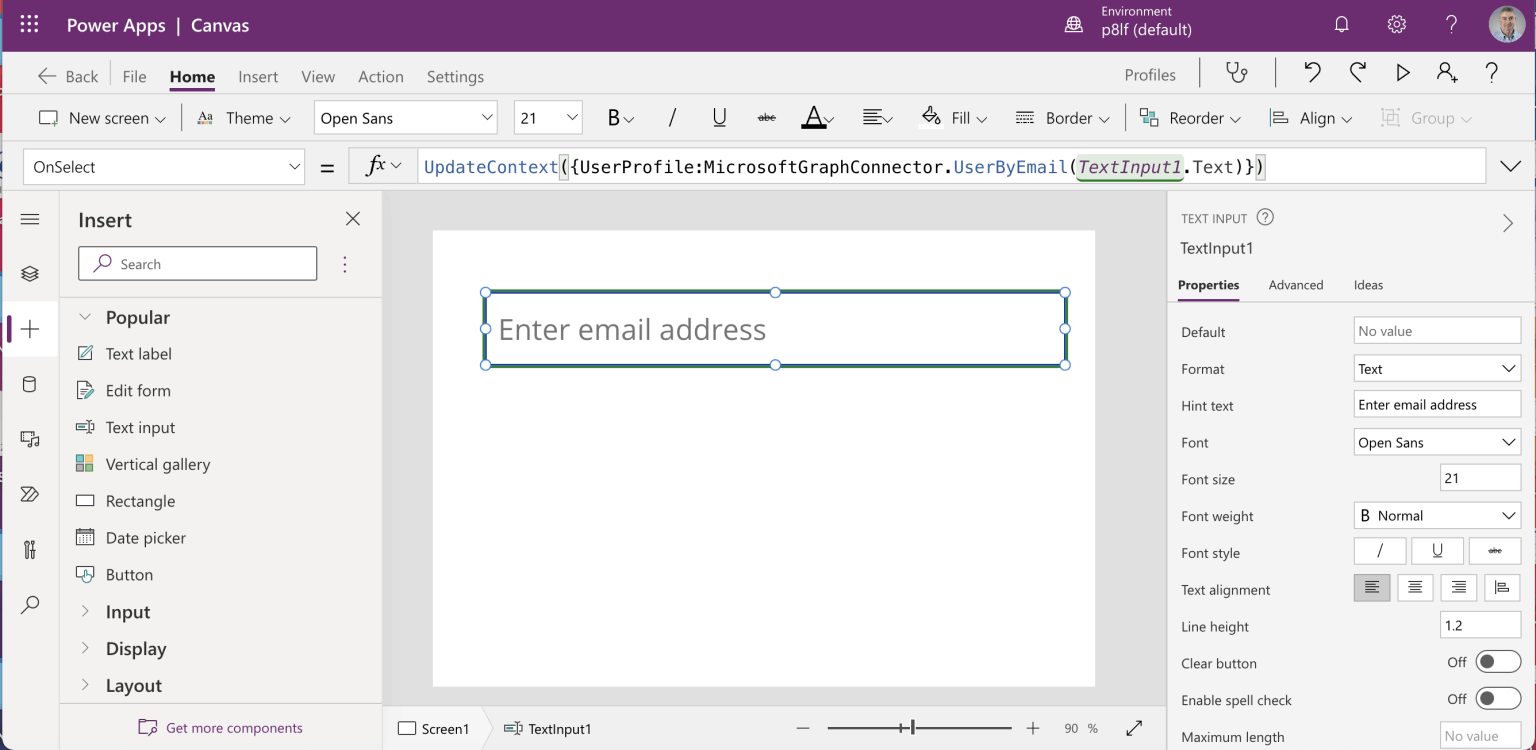The width and height of the screenshot is (1536, 750).
Task: Open the Search magnifier in left rail
Action: coord(30,605)
